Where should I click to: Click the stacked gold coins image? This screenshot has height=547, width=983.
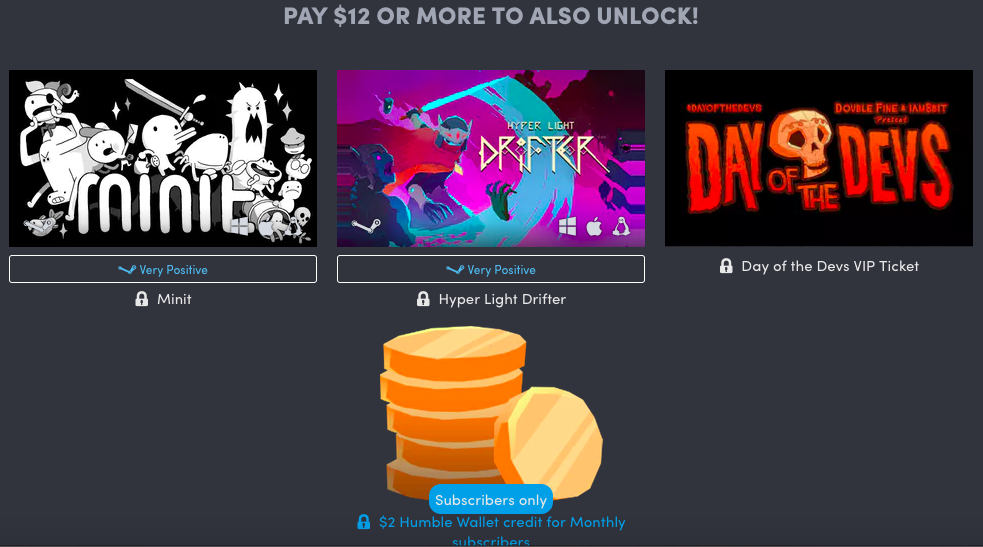point(491,410)
